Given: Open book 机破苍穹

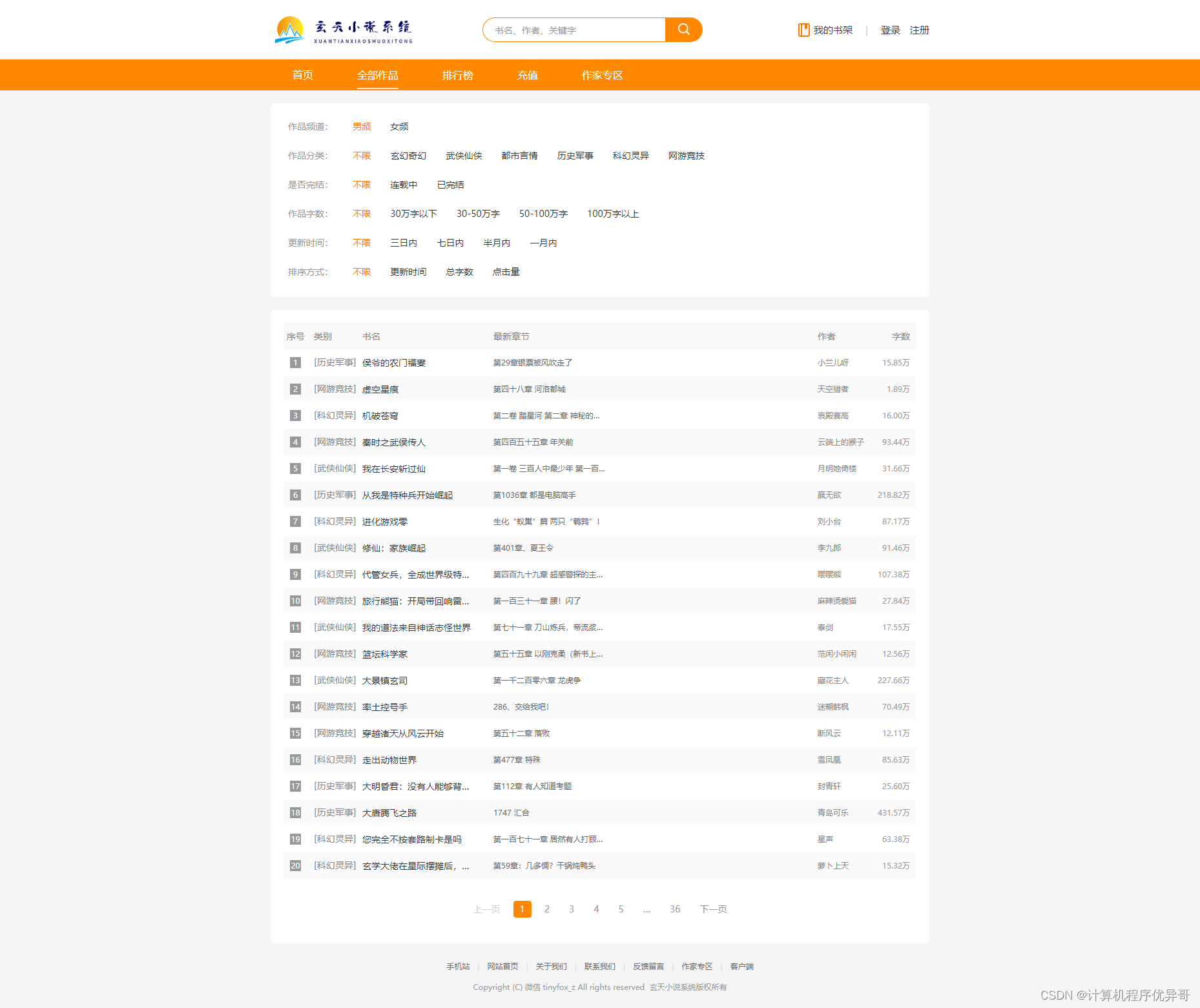Looking at the screenshot, I should [380, 416].
